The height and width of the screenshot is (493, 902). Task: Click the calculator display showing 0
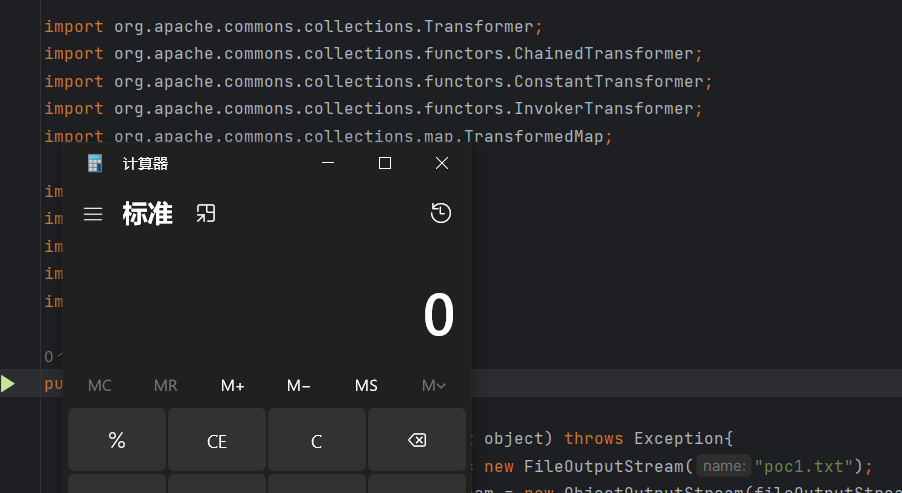point(438,316)
